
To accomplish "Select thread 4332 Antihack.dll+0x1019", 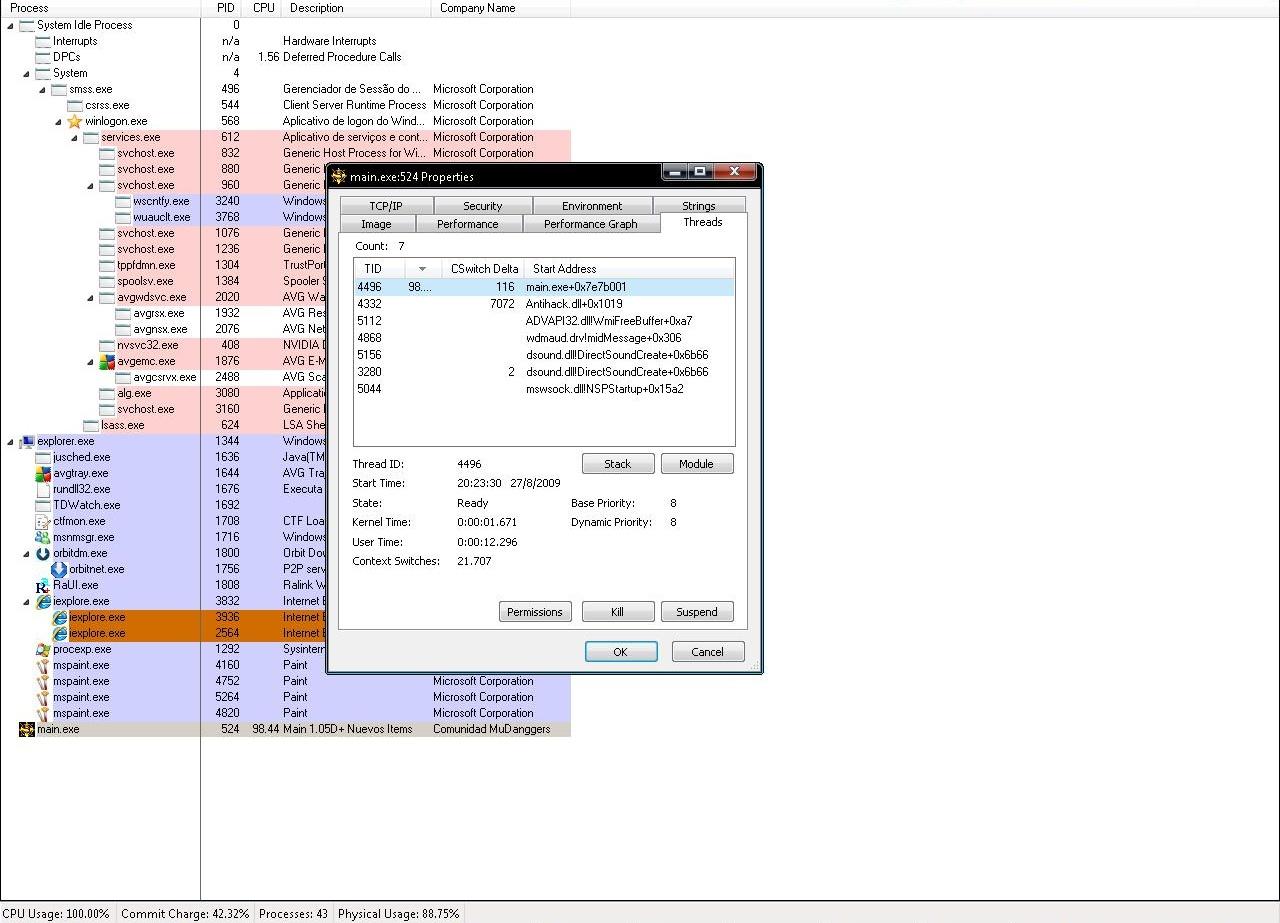I will pyautogui.click(x=544, y=304).
